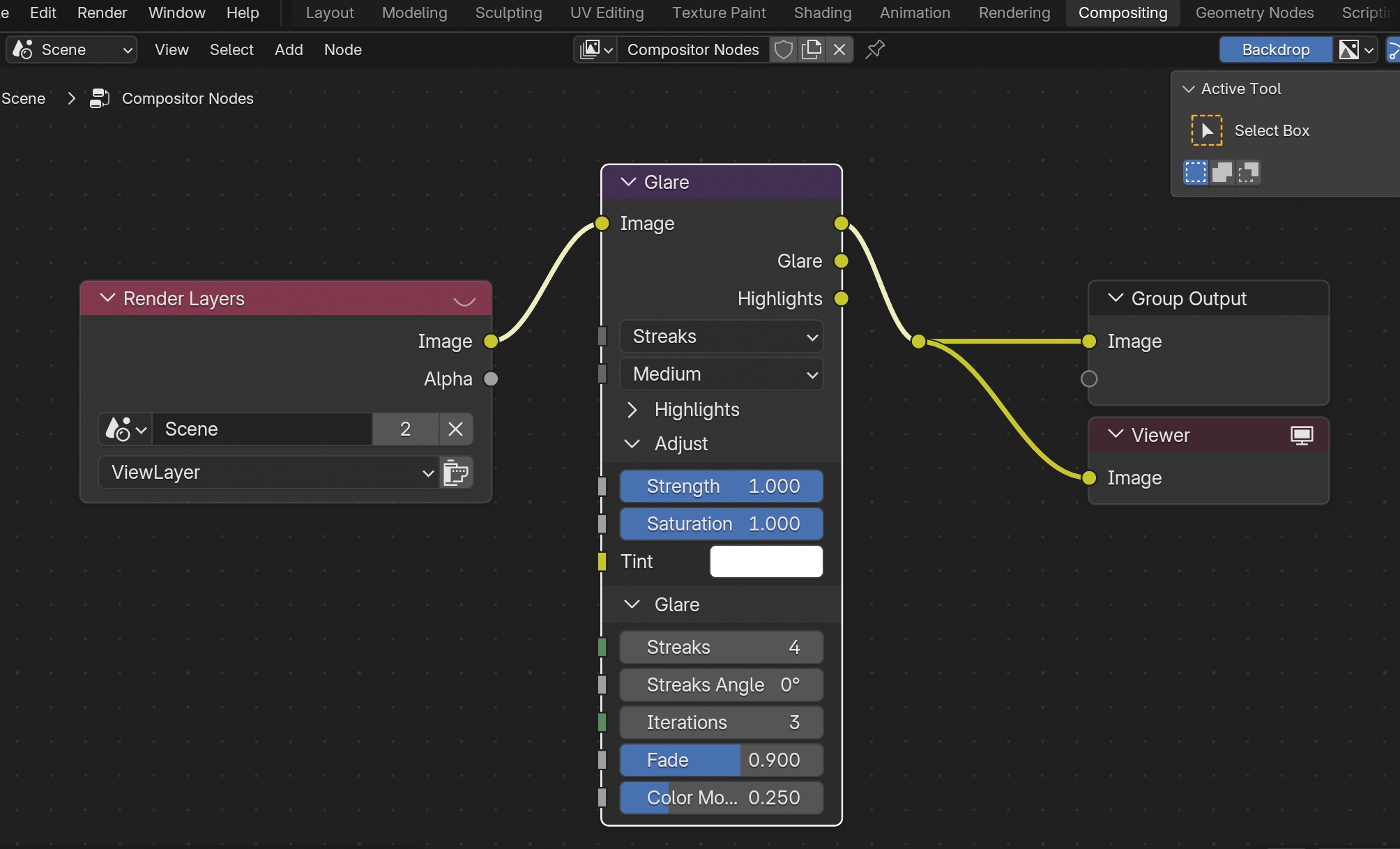The width and height of the screenshot is (1400, 849).
Task: Click the white Tint color swatch
Action: click(x=766, y=562)
